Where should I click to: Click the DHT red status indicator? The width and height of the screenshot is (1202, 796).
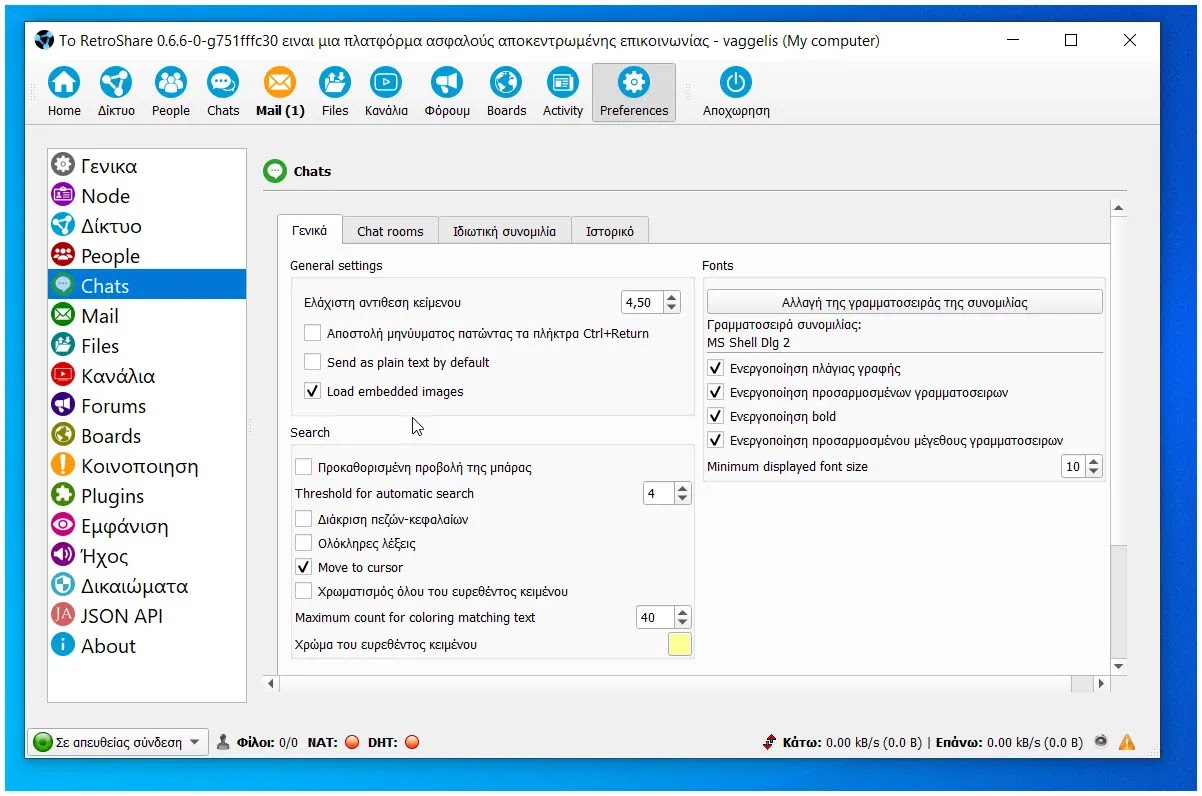[x=411, y=742]
